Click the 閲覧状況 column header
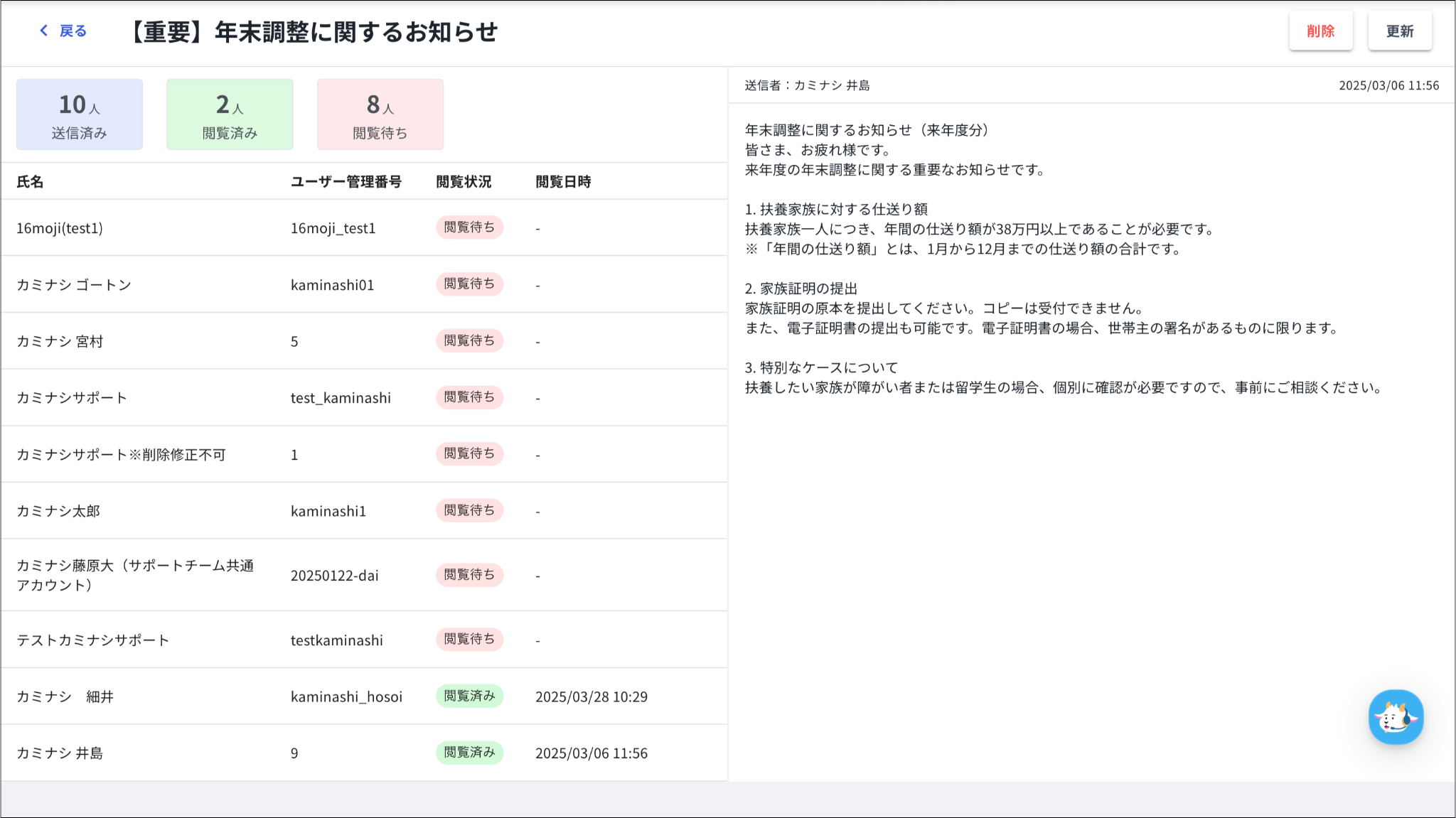1456x818 pixels. click(x=464, y=182)
